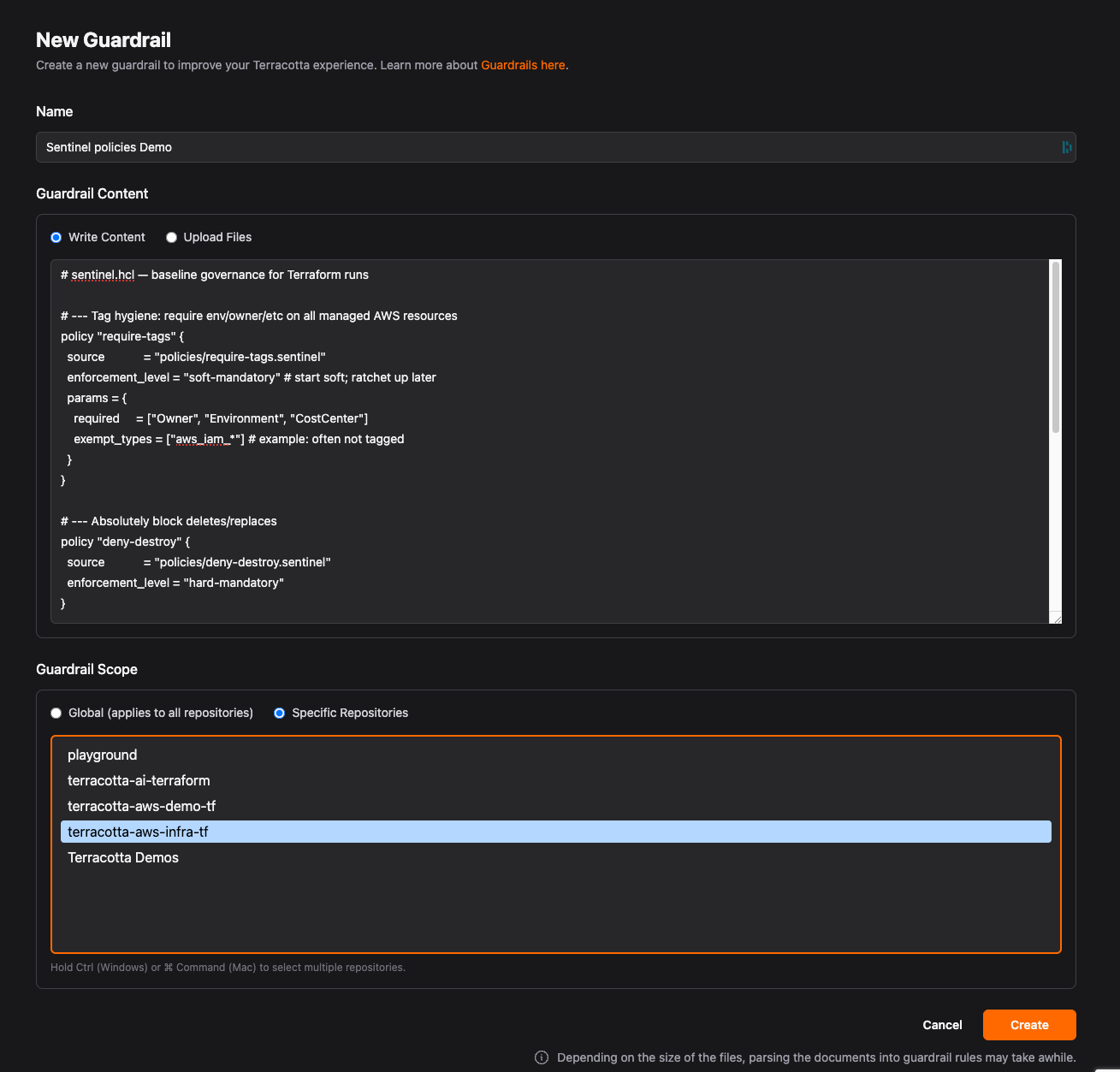The image size is (1120, 1072).
Task: Click the highlighted terracotta-aws-infra-tf repository
Action: pyautogui.click(x=138, y=832)
